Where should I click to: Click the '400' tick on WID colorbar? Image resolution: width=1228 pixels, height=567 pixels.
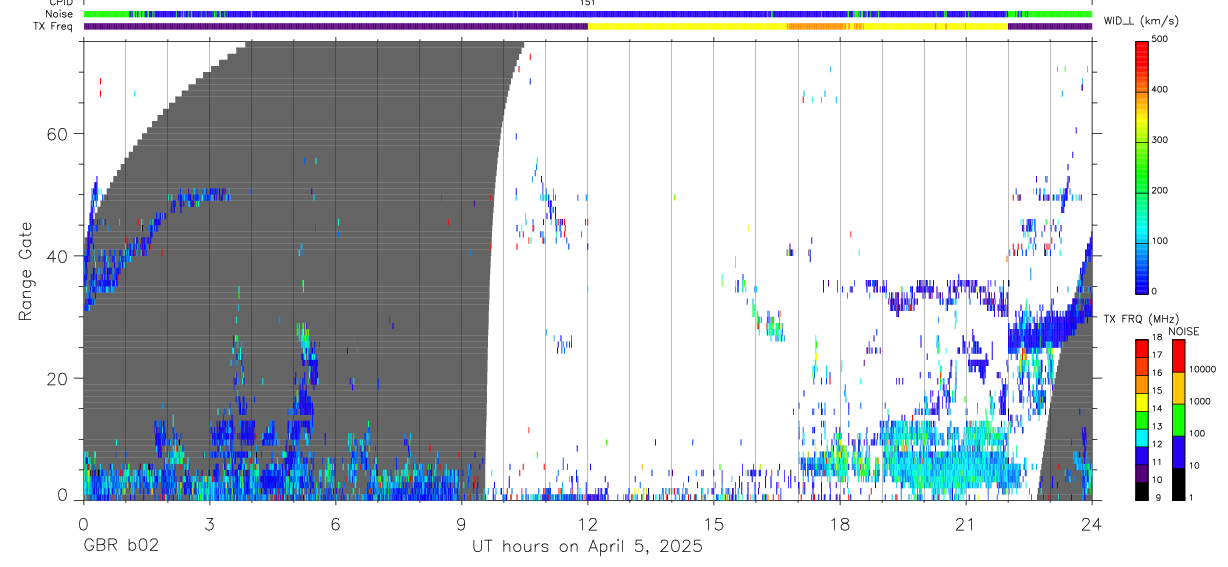1161,90
